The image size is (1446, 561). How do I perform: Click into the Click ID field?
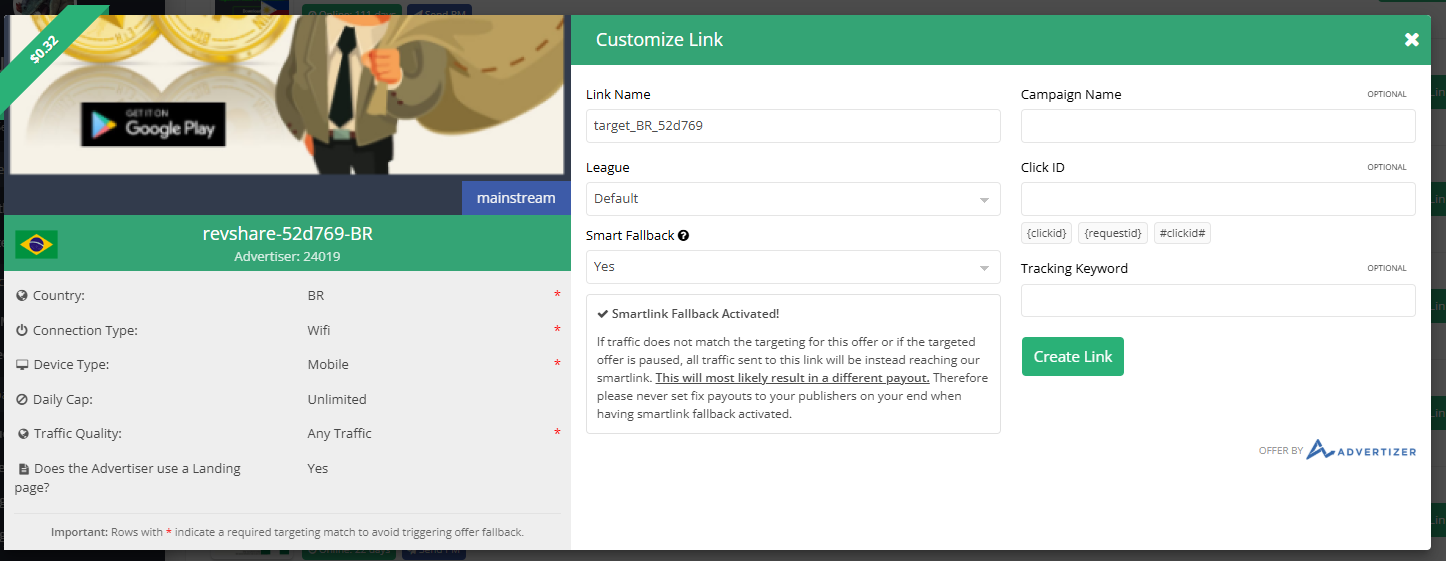tap(1217, 199)
